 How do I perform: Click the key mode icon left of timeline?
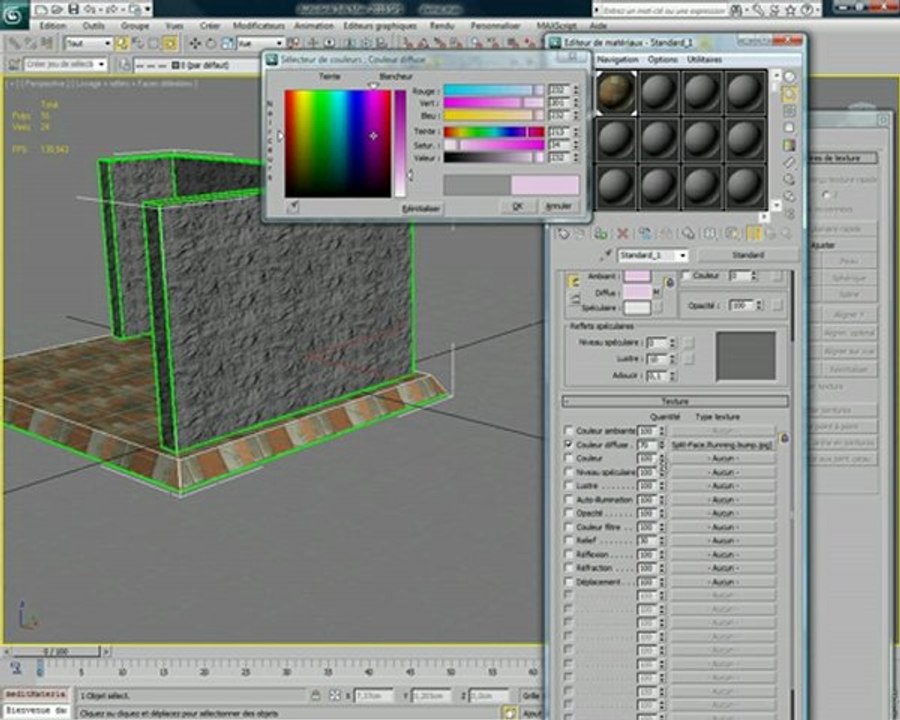pos(16,668)
